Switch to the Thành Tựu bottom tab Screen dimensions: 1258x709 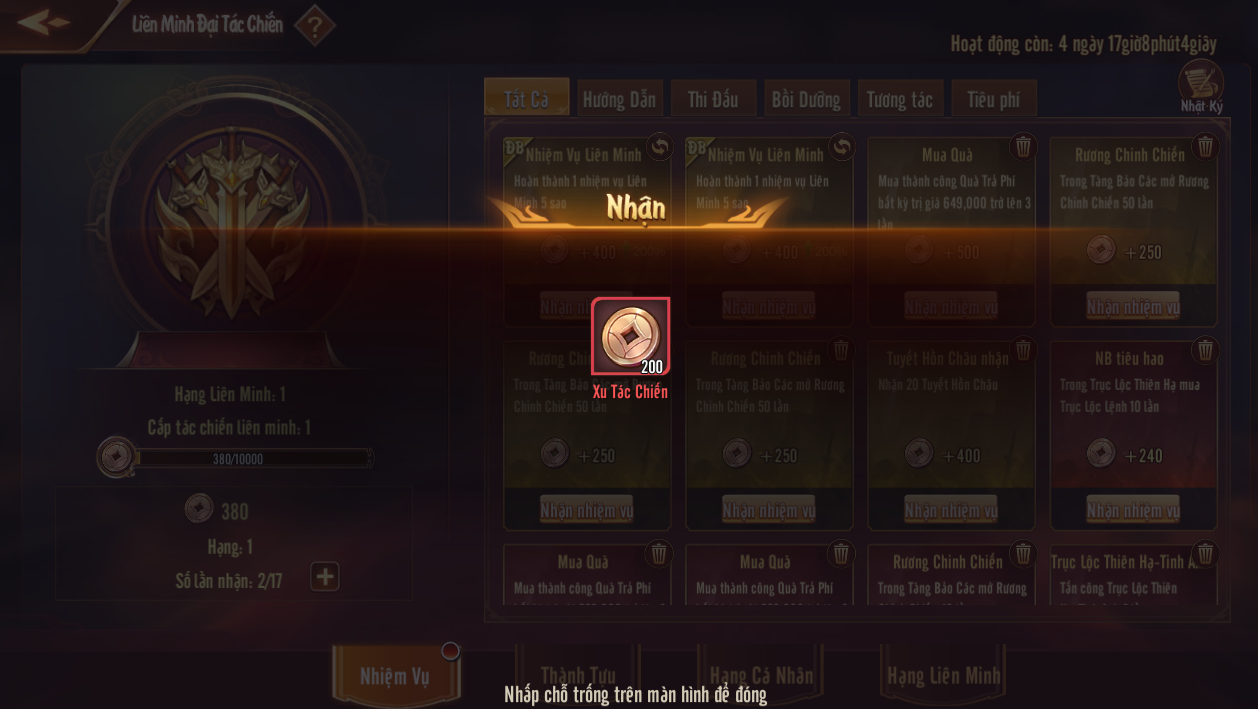pyautogui.click(x=578, y=676)
